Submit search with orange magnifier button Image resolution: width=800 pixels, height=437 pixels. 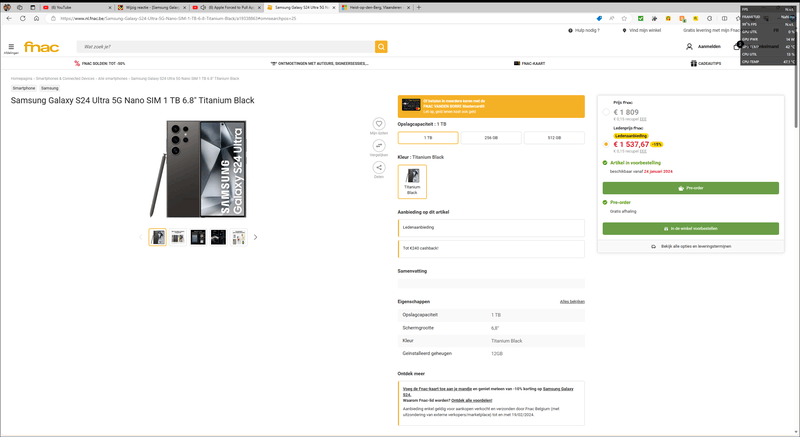[x=381, y=47]
